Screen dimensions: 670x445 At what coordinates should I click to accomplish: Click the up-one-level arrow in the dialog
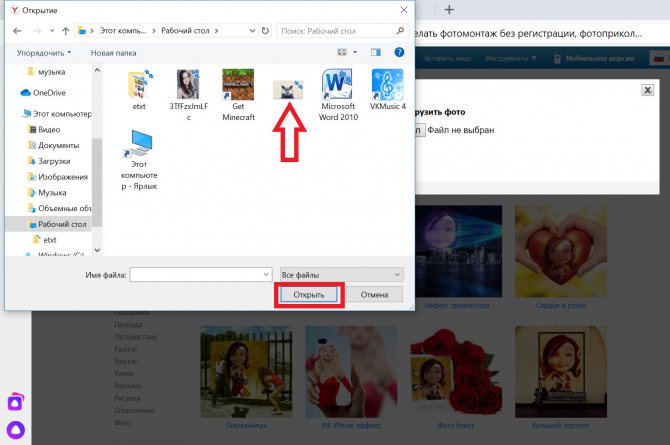(x=65, y=31)
